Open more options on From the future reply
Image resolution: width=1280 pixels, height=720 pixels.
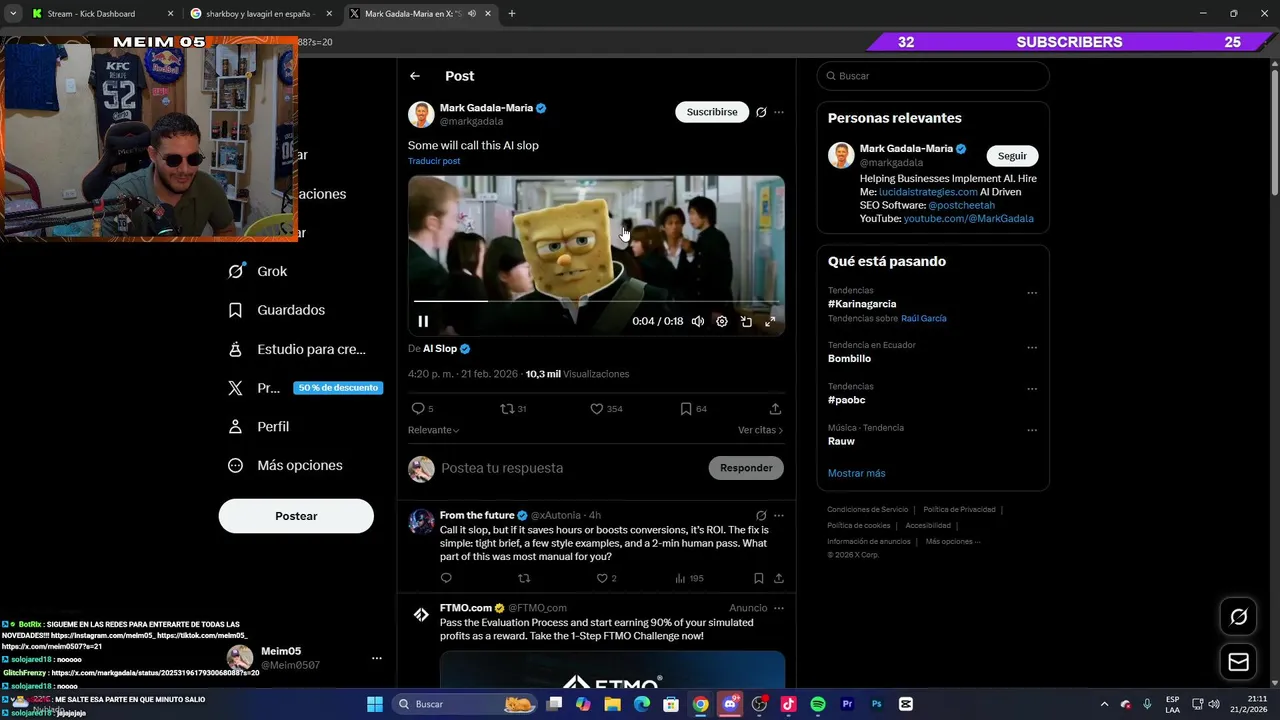click(x=779, y=516)
